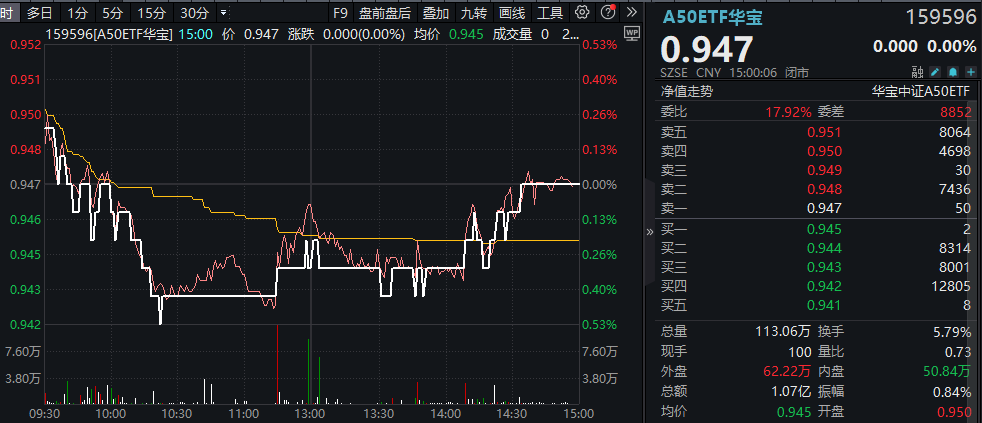Toggle 盘前盘后 pre/post-market display

click(x=385, y=13)
